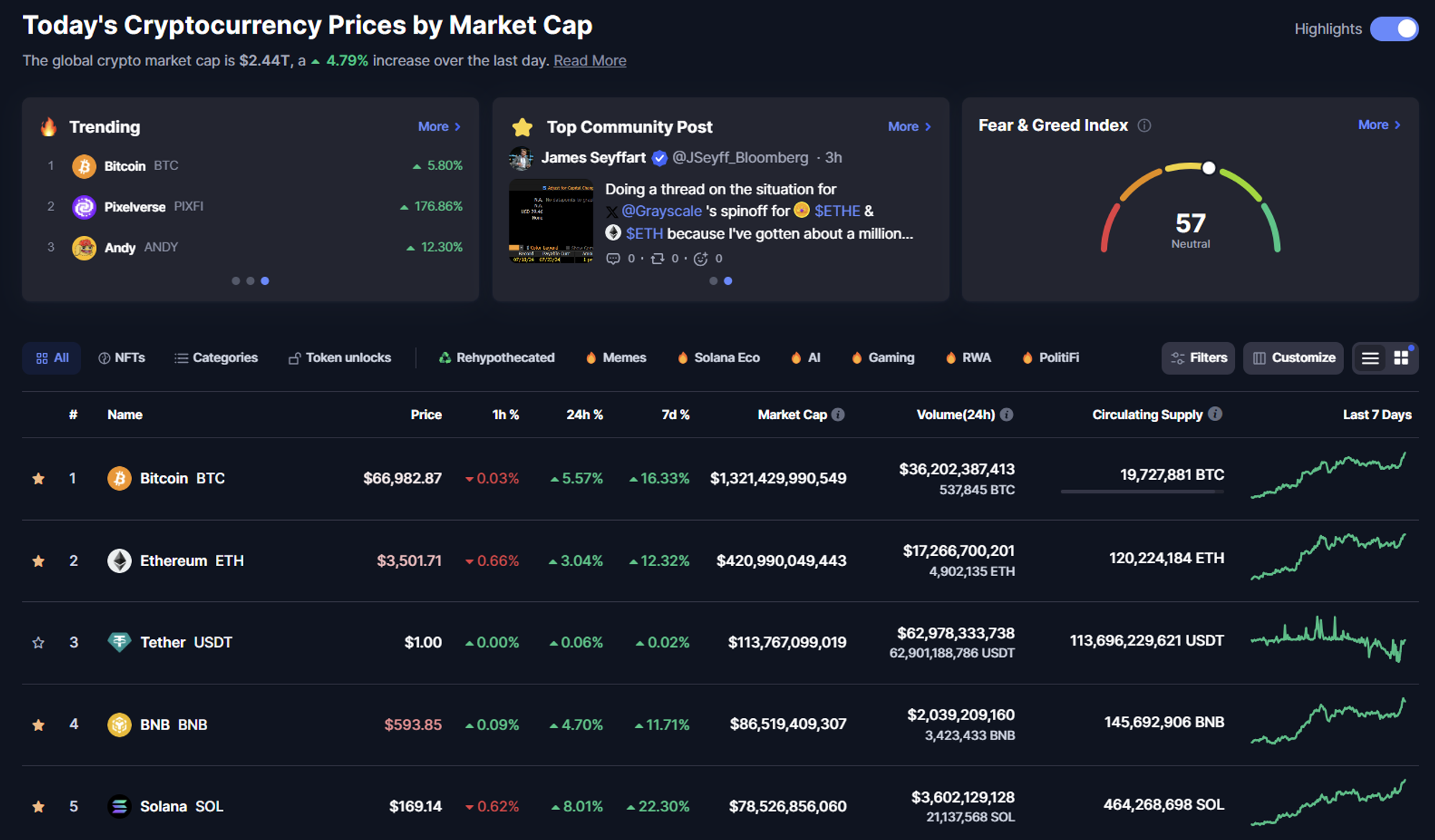Open the Filters button
The image size is (1435, 840).
(1198, 358)
